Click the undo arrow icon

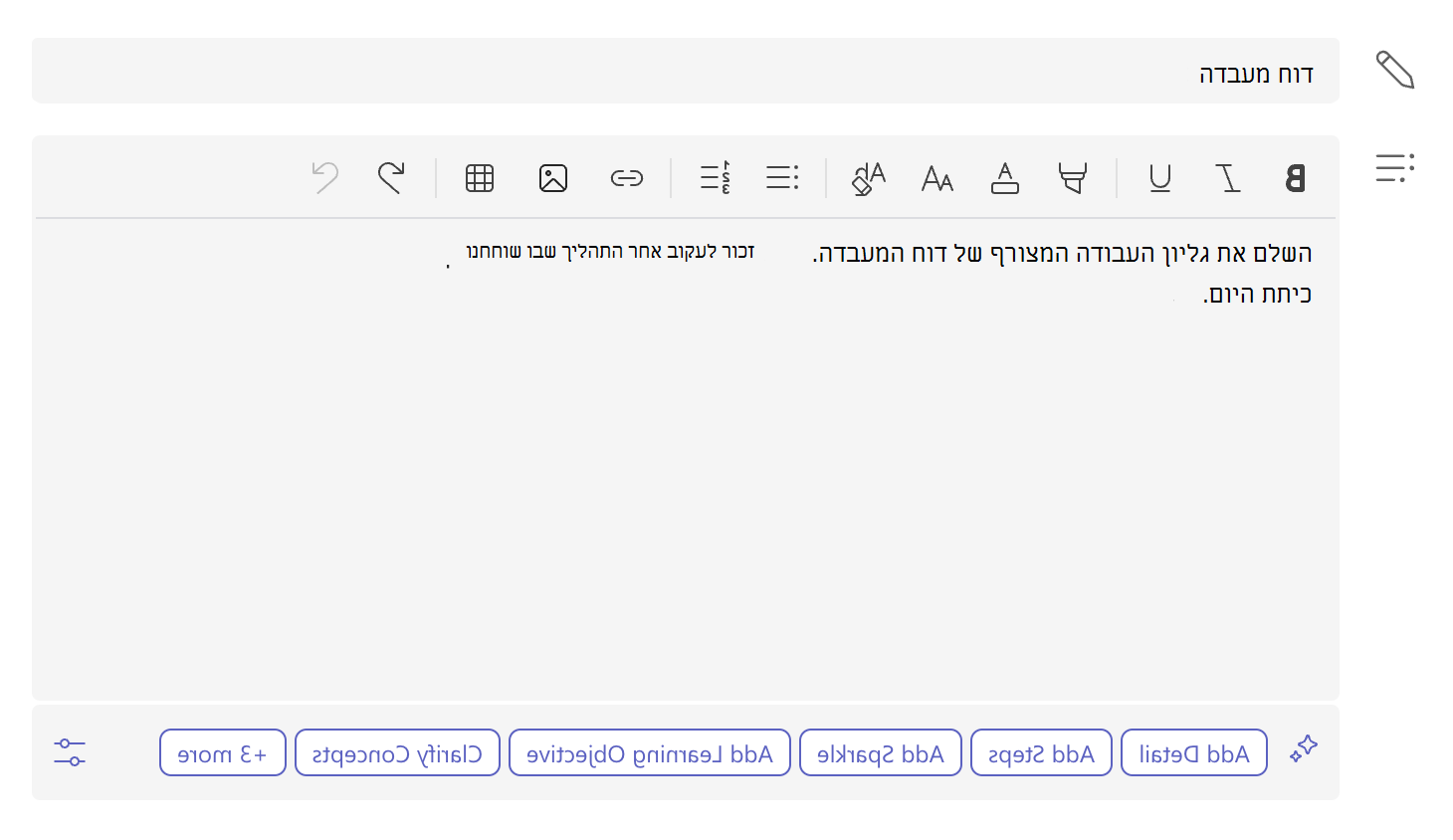pos(324,178)
